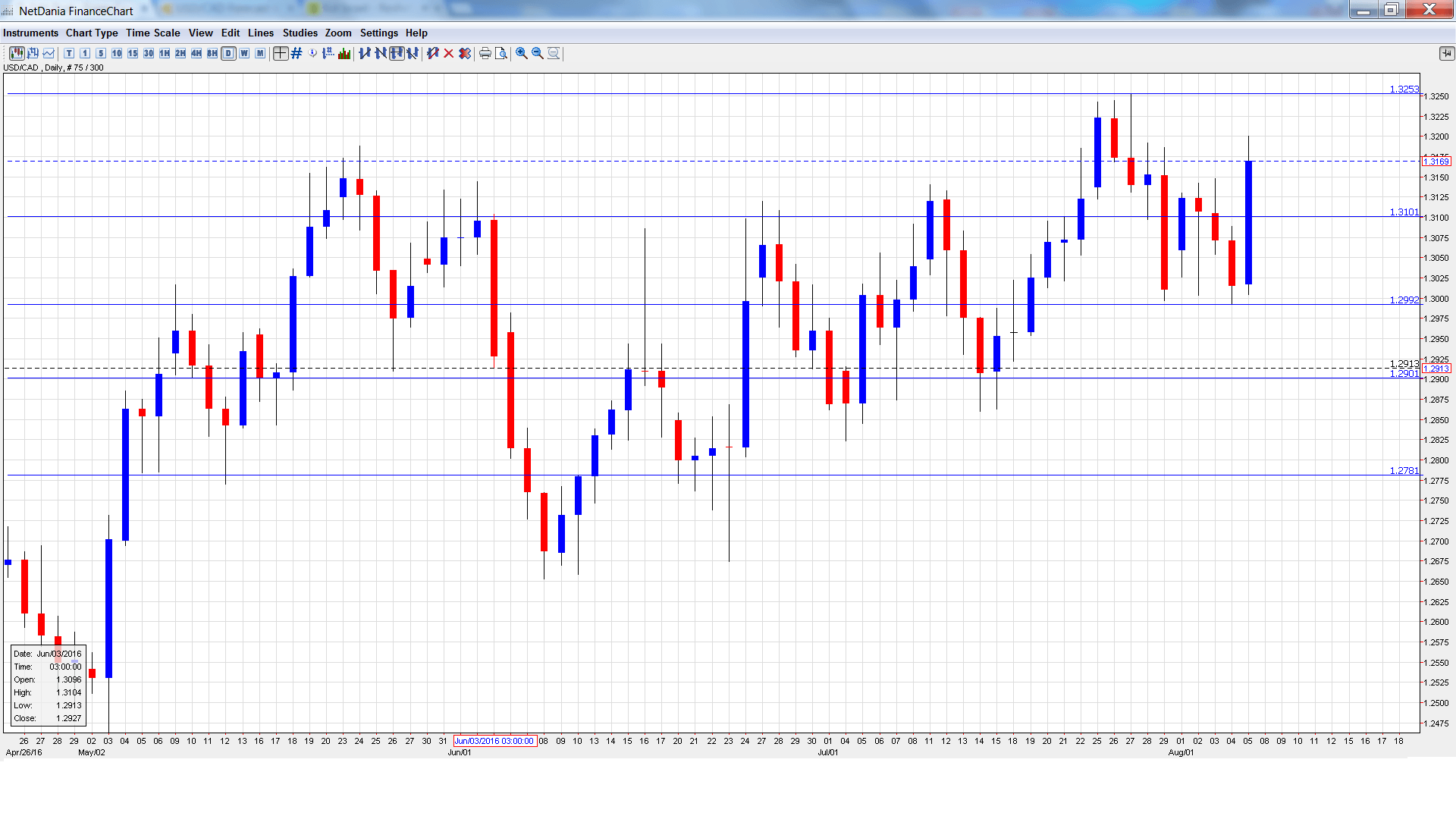Open the Settings menu
This screenshot has width=1456, height=819.
coord(378,33)
